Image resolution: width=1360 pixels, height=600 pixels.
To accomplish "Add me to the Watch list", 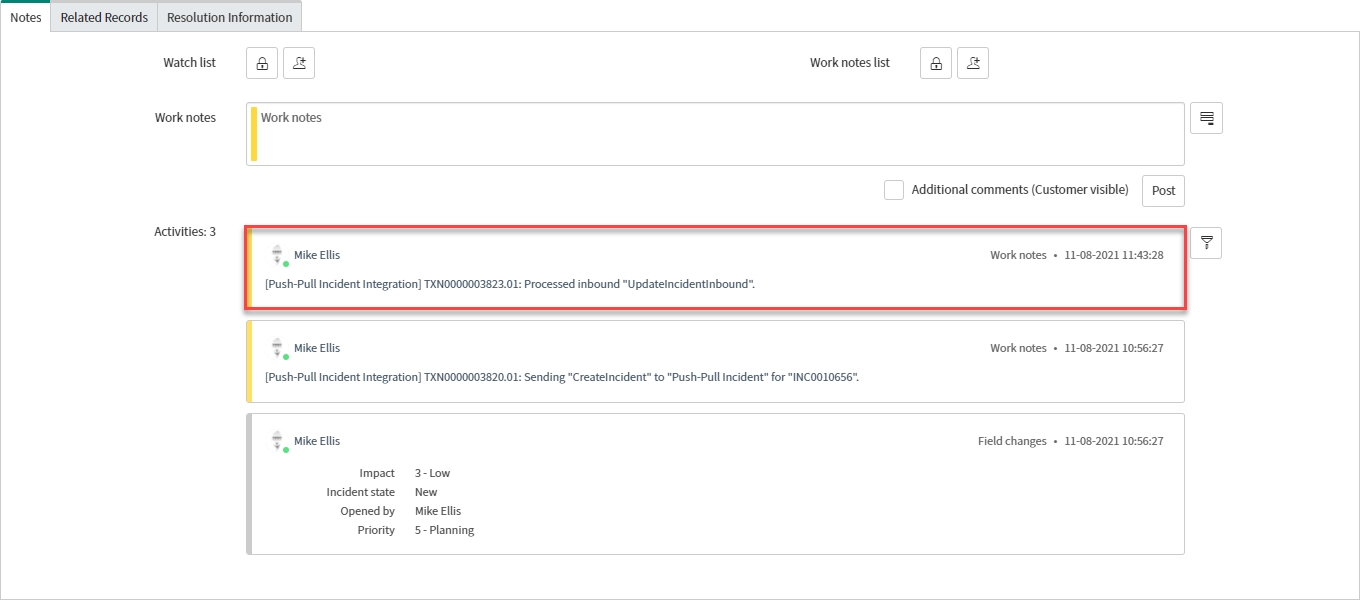I will tap(299, 63).
